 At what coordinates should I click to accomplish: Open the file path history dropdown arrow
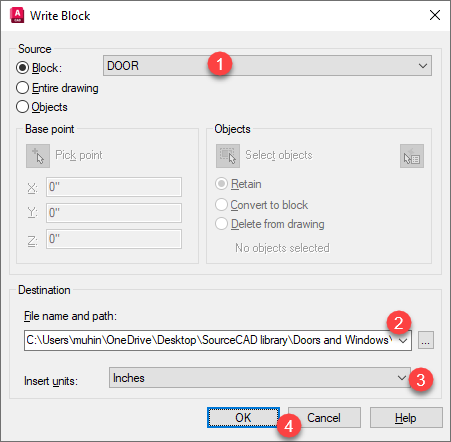[403, 340]
